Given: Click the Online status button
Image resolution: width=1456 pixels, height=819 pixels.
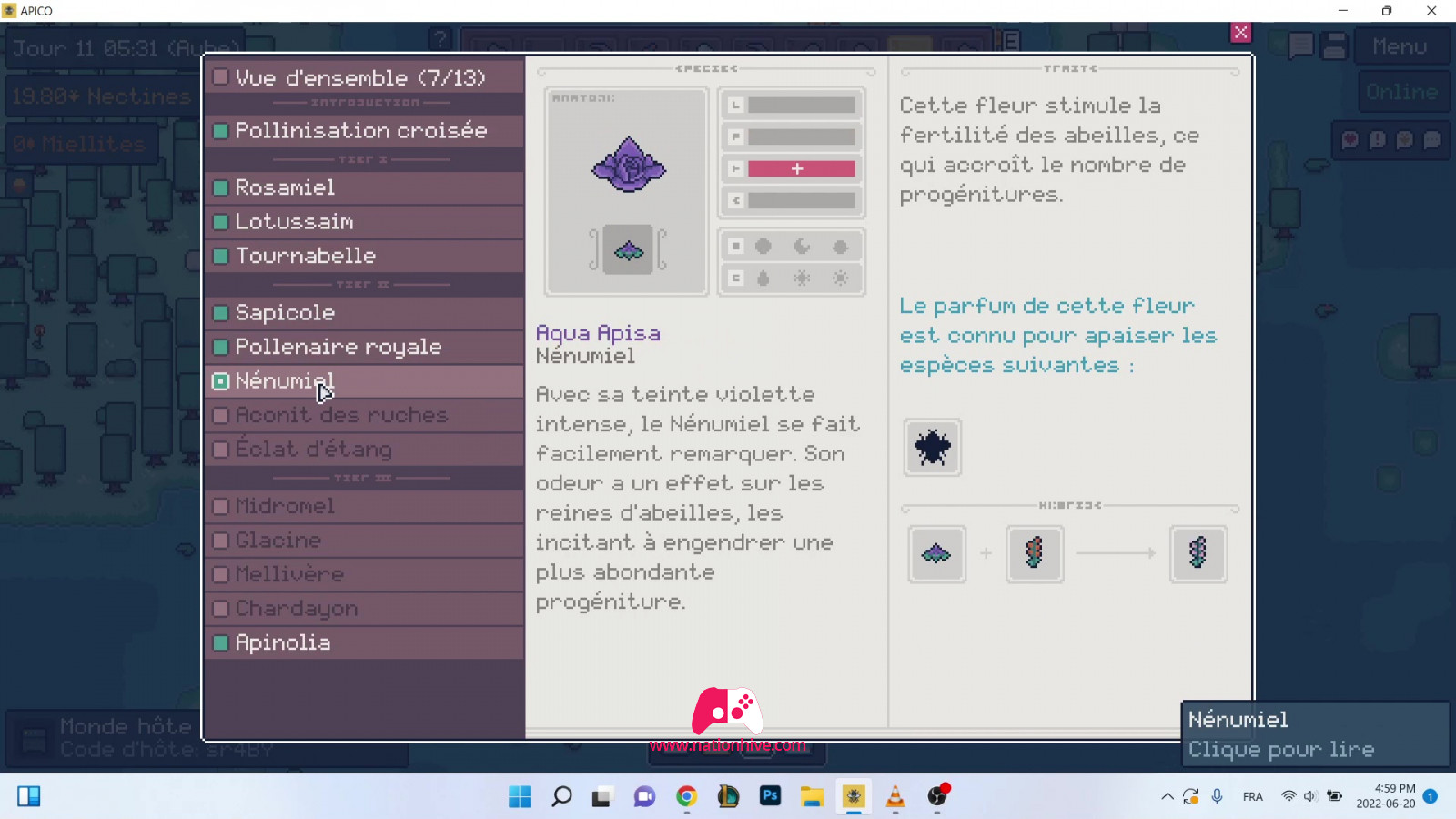Looking at the screenshot, I should 1401,92.
